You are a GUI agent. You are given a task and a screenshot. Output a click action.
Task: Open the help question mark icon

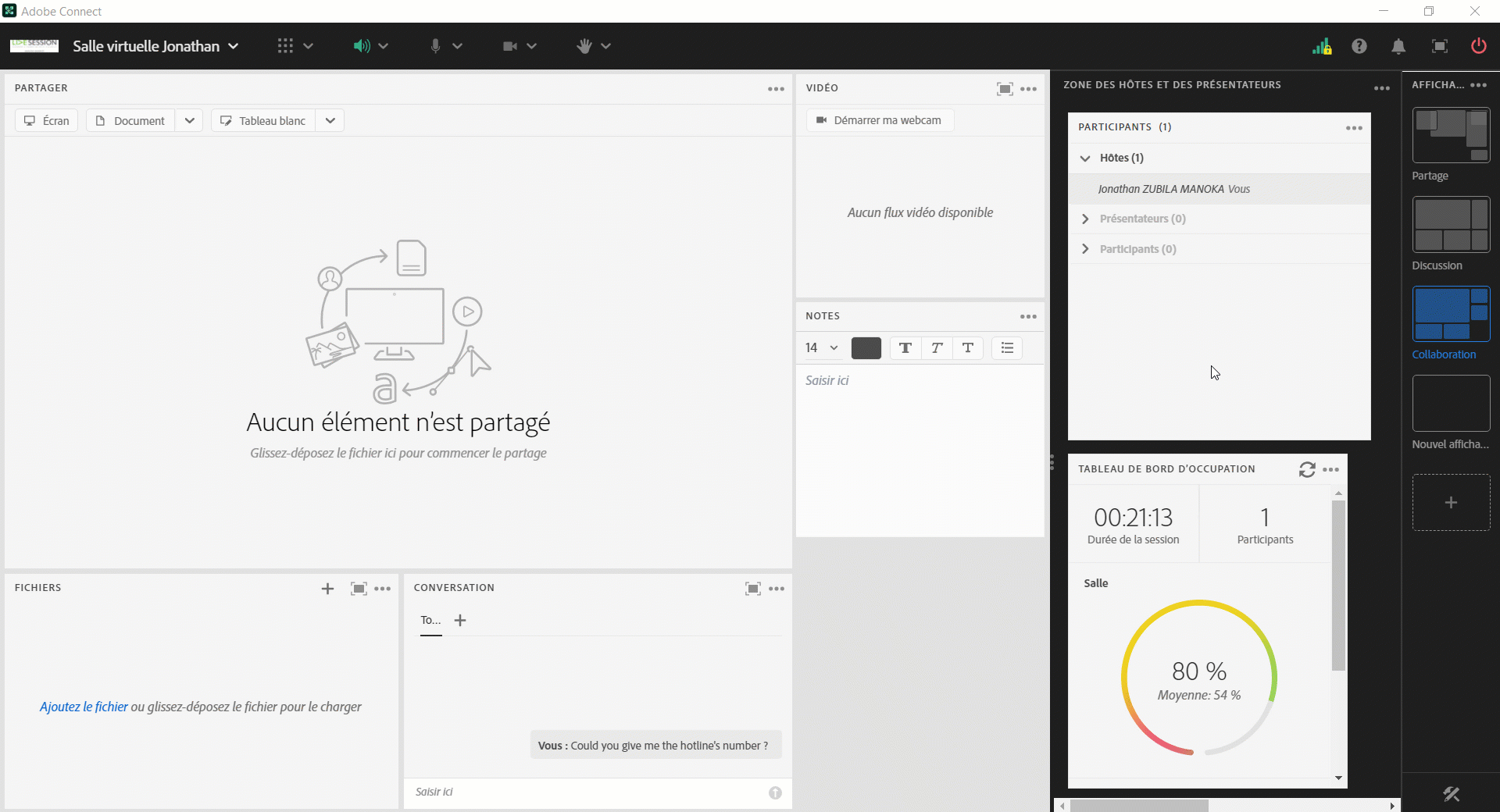point(1359,46)
